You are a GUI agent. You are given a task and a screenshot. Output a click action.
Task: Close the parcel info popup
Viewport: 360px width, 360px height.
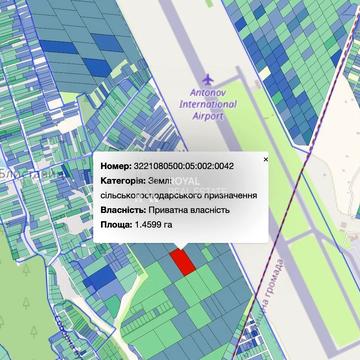click(x=266, y=159)
